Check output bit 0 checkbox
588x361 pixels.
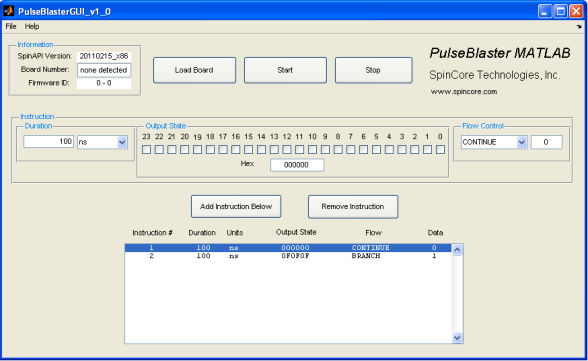(x=441, y=150)
